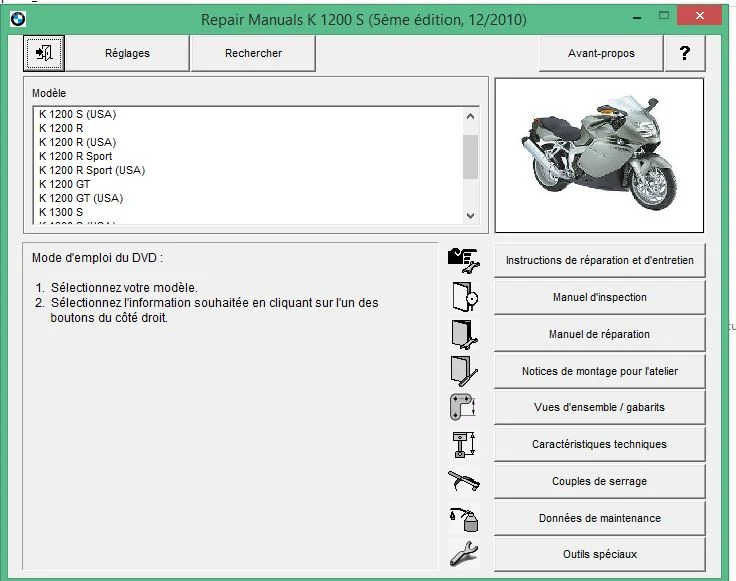Open the Rechercher search
Image resolution: width=736 pixels, height=581 pixels.
253,53
